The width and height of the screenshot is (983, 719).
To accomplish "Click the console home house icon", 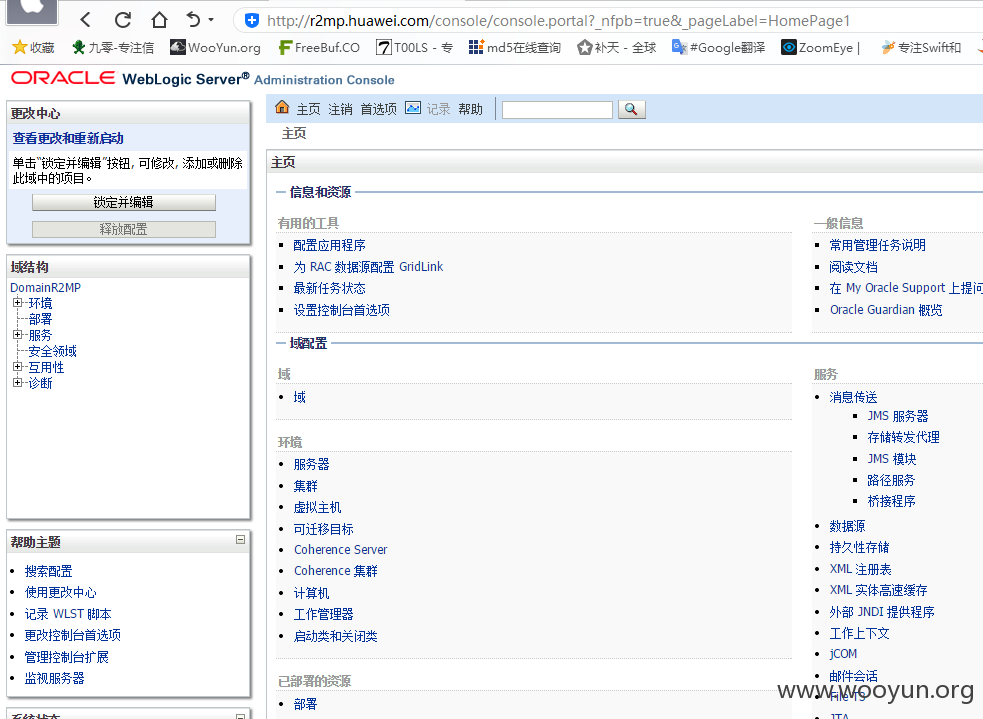I will click(x=282, y=107).
